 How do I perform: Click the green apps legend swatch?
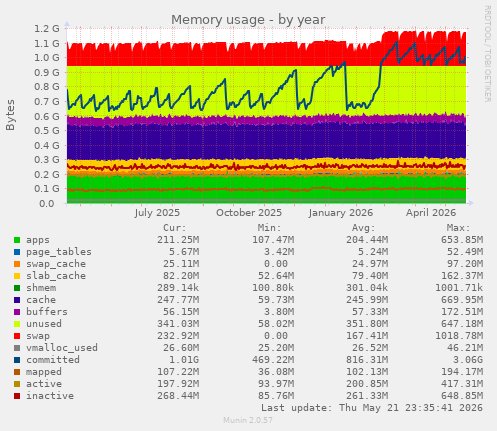17,240
